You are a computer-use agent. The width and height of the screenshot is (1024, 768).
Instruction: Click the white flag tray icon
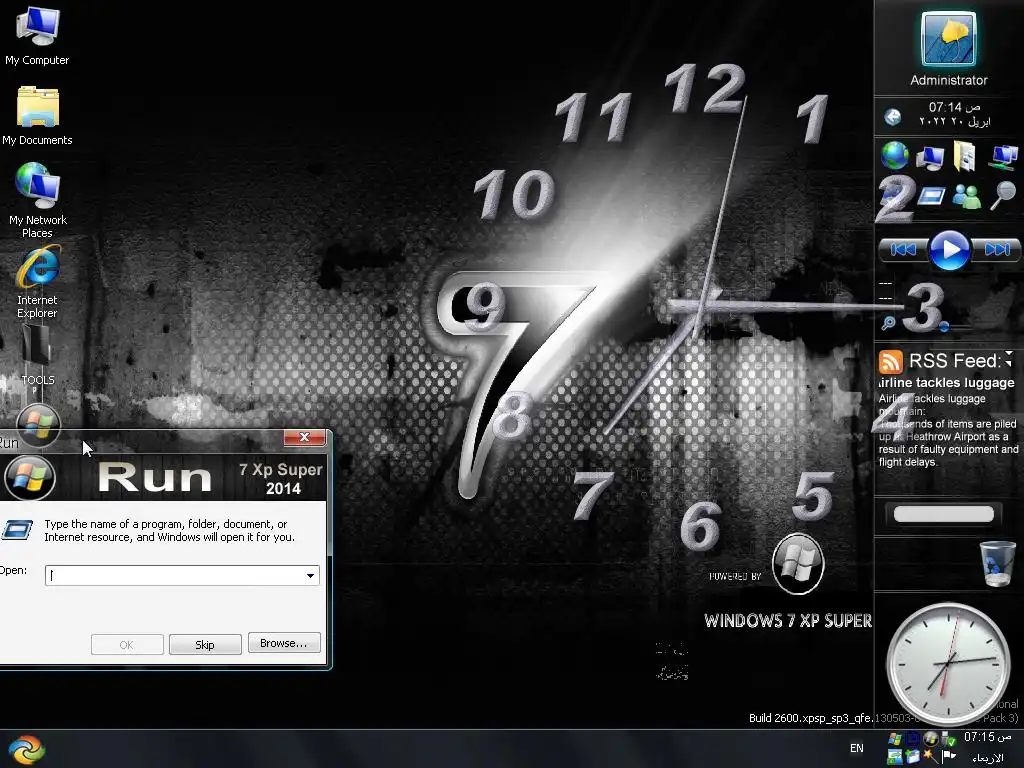(x=950, y=757)
